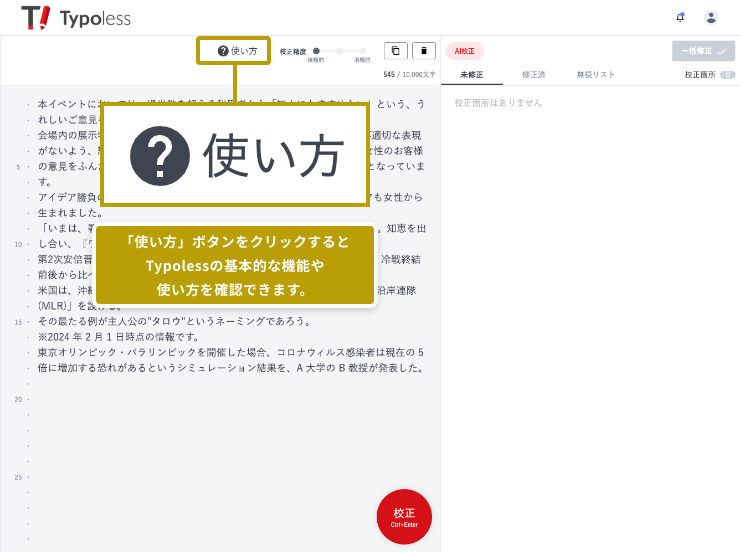
Task: Open the notifications bell
Action: pyautogui.click(x=680, y=17)
